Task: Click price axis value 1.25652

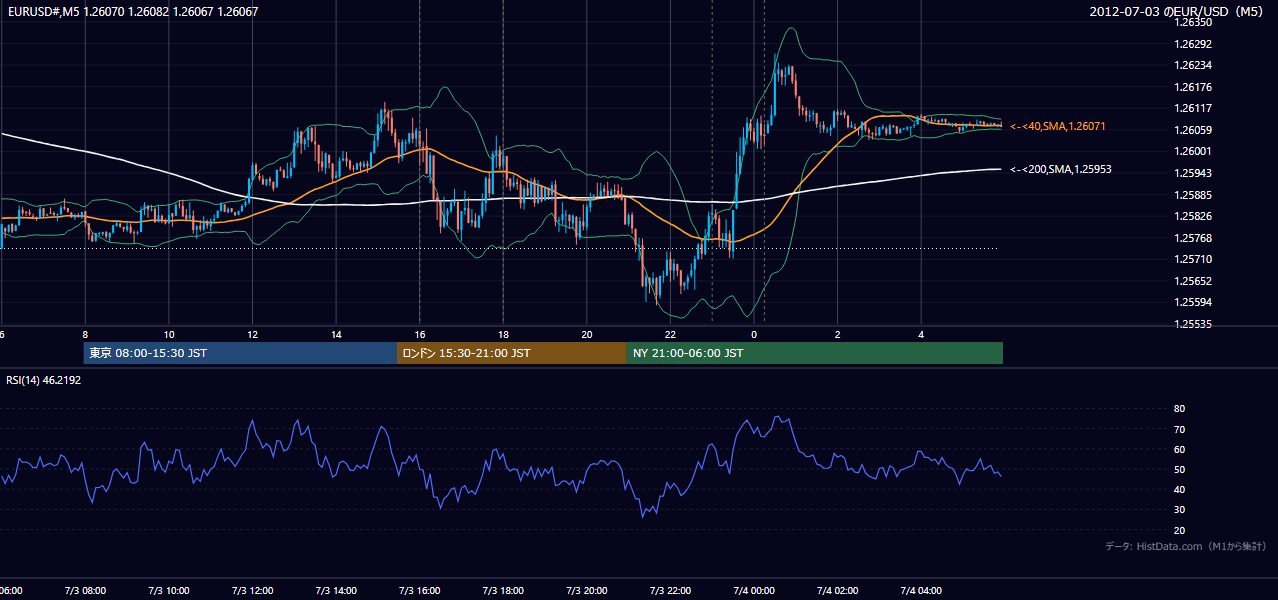Action: [x=1193, y=282]
